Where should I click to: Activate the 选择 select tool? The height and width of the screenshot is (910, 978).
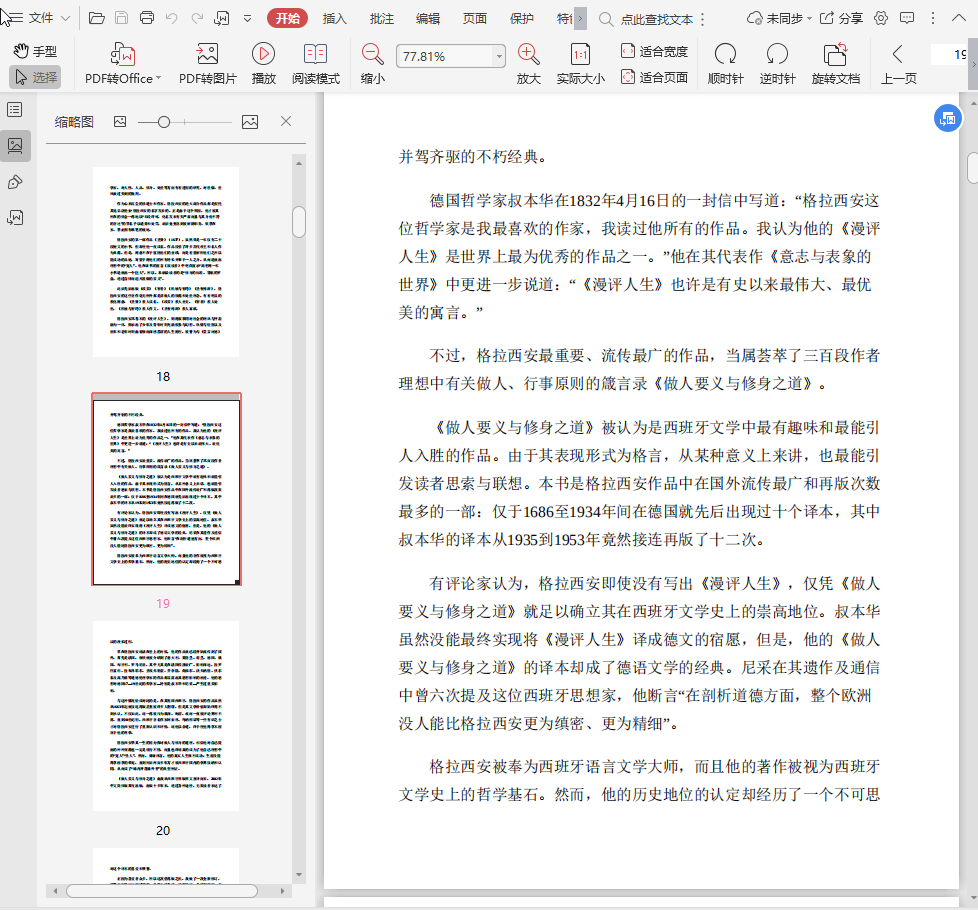(36, 77)
